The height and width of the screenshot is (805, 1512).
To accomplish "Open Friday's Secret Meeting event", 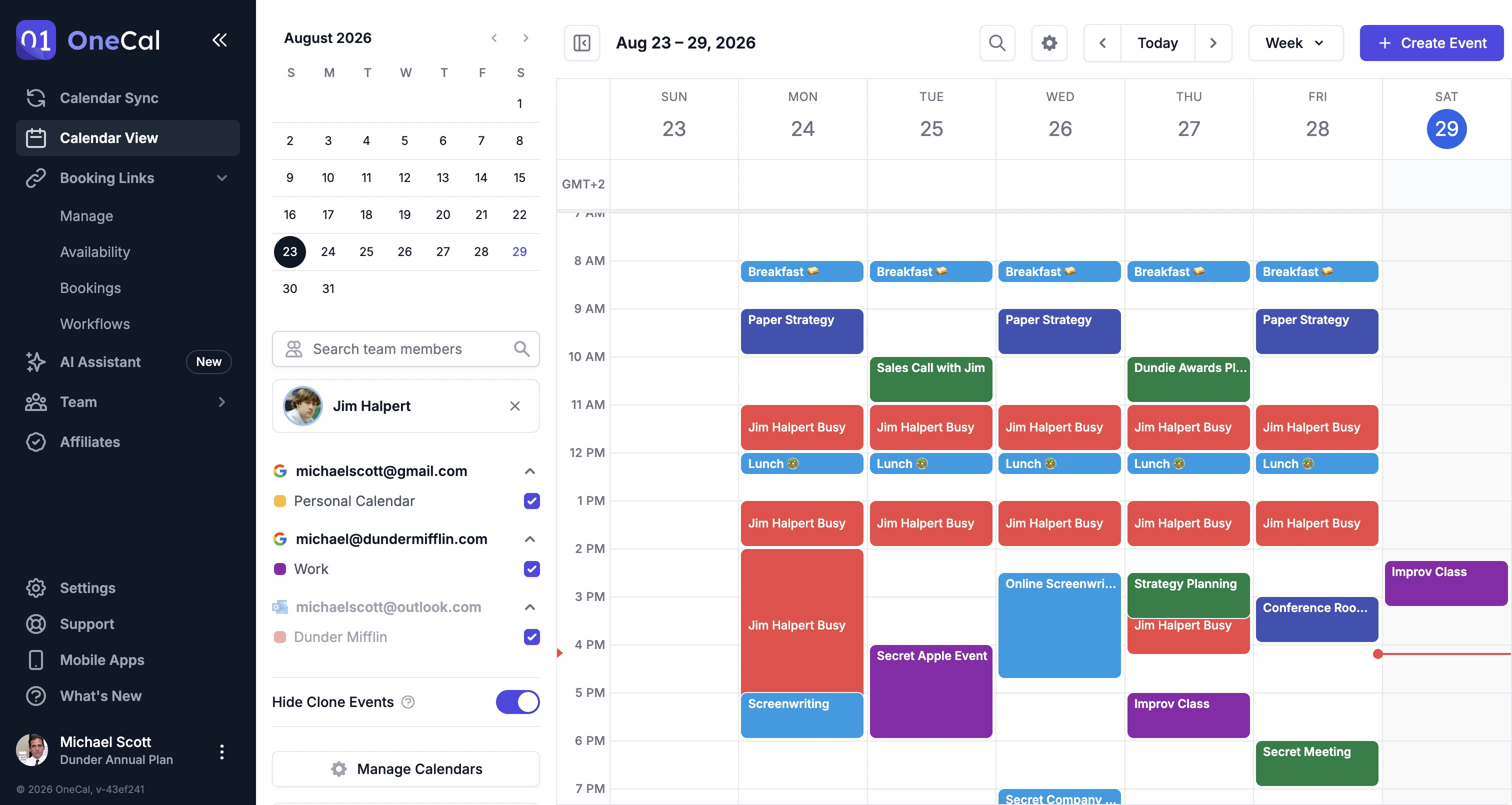I will [1317, 763].
